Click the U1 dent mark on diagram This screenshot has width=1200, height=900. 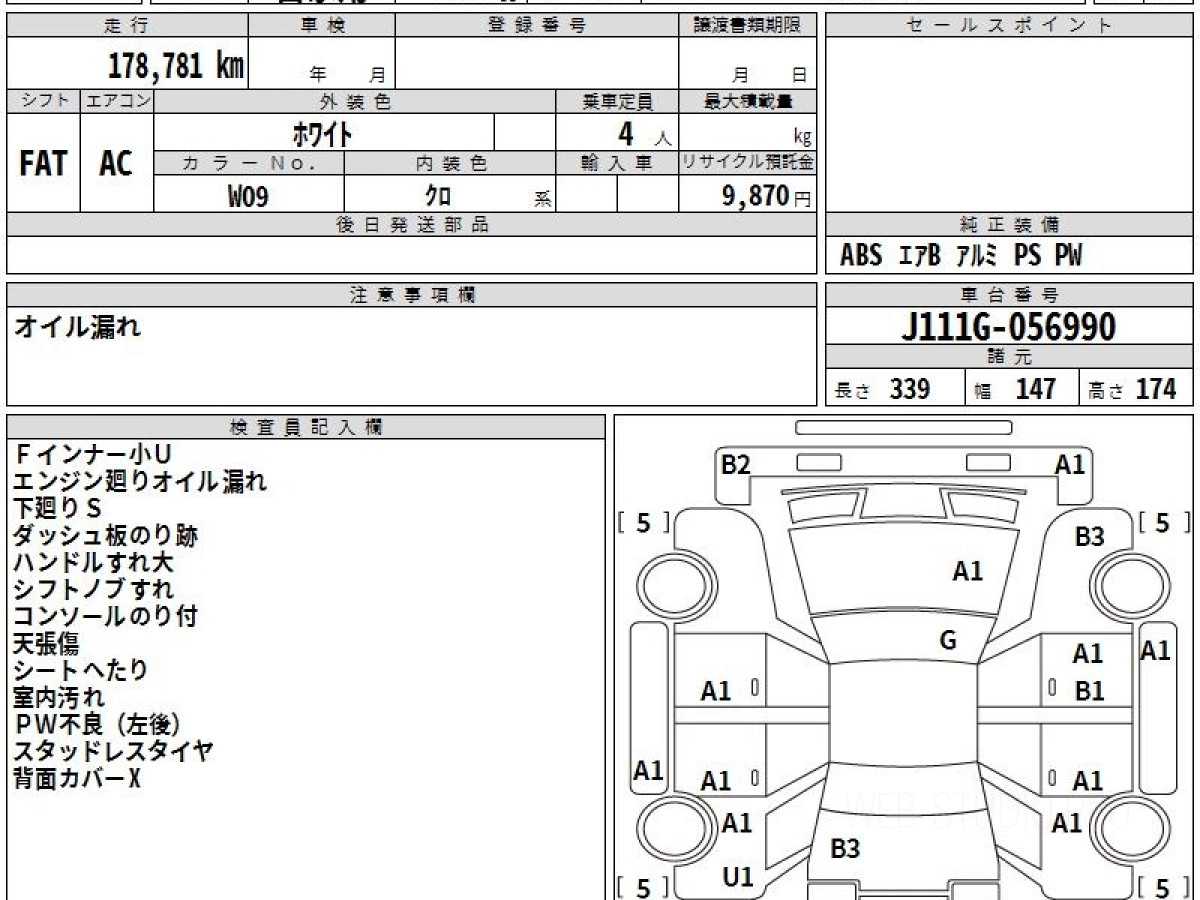[x=738, y=877]
